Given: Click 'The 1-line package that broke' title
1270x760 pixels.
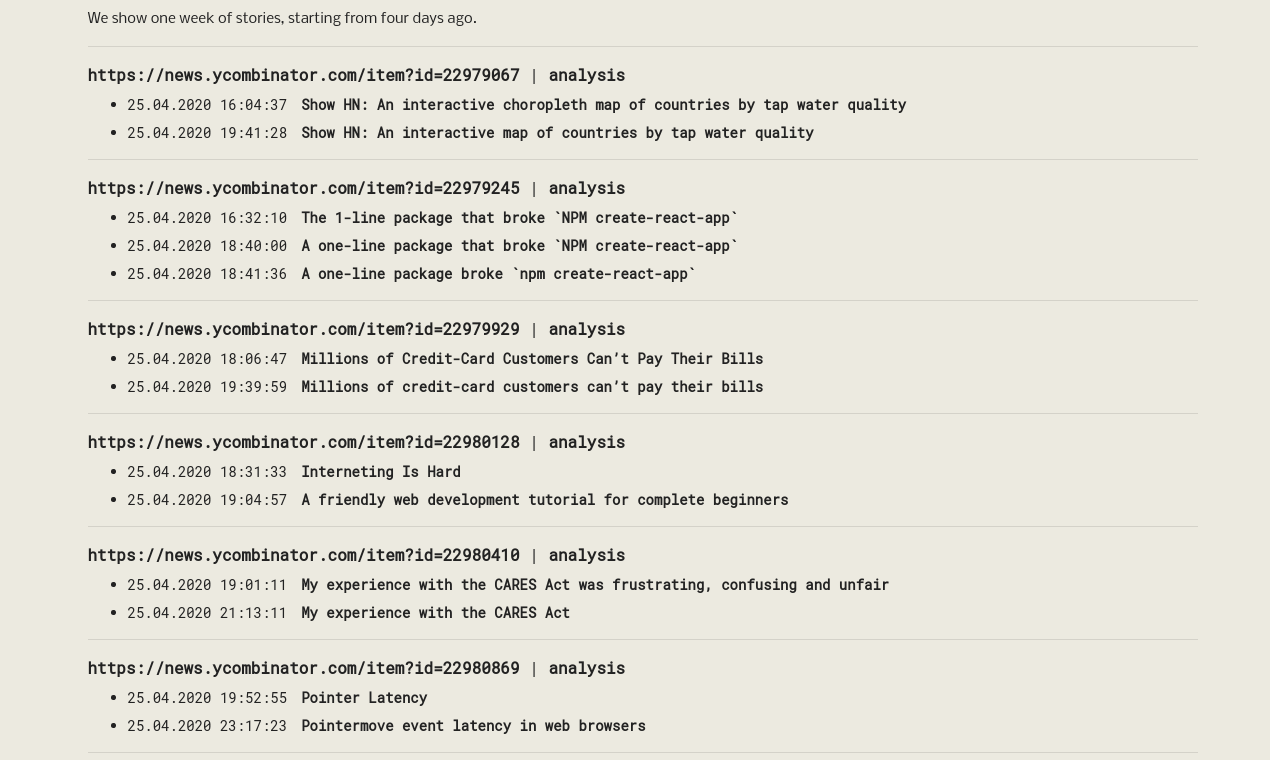Looking at the screenshot, I should pos(519,217).
